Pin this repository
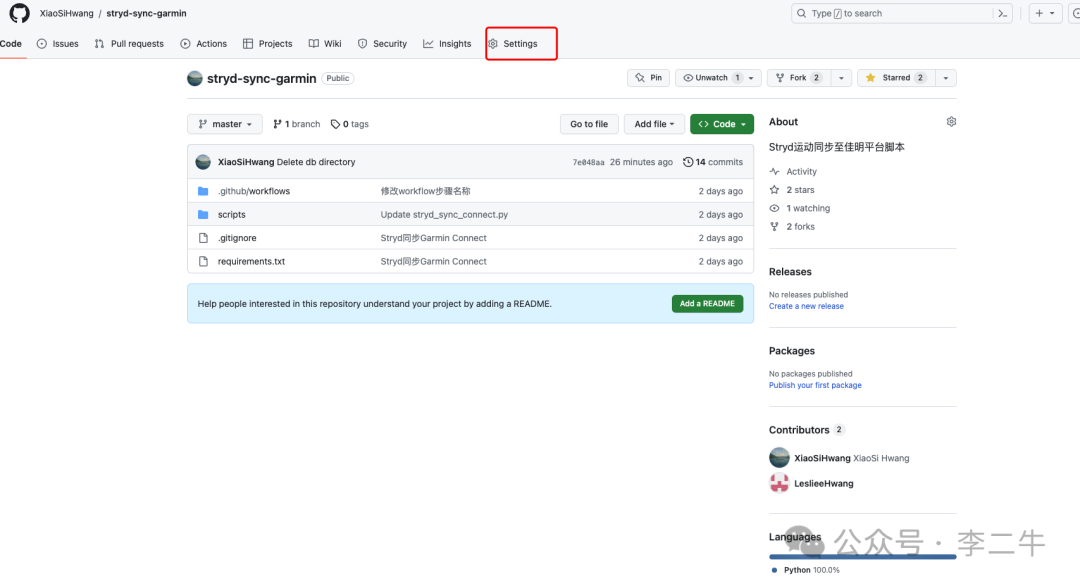 pyautogui.click(x=649, y=78)
